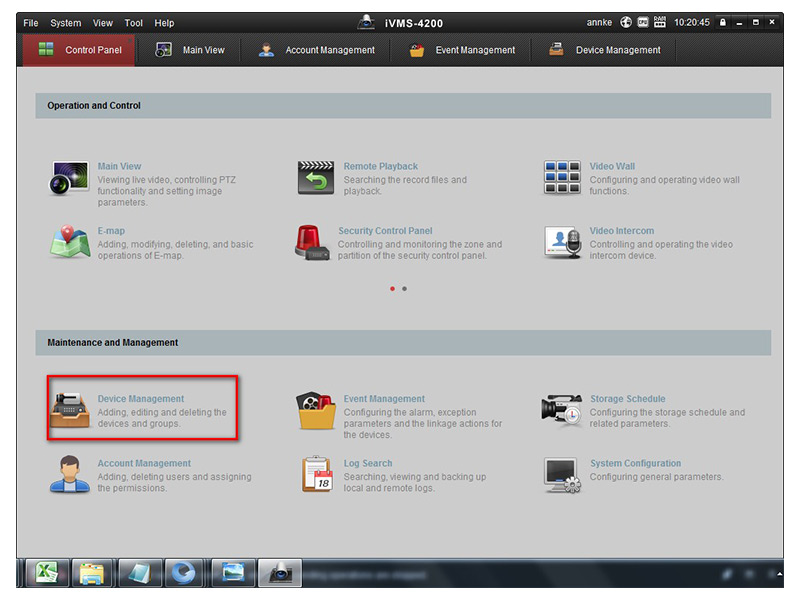Switch to the Control Panel tab
The width and height of the screenshot is (800, 600).
[79, 50]
